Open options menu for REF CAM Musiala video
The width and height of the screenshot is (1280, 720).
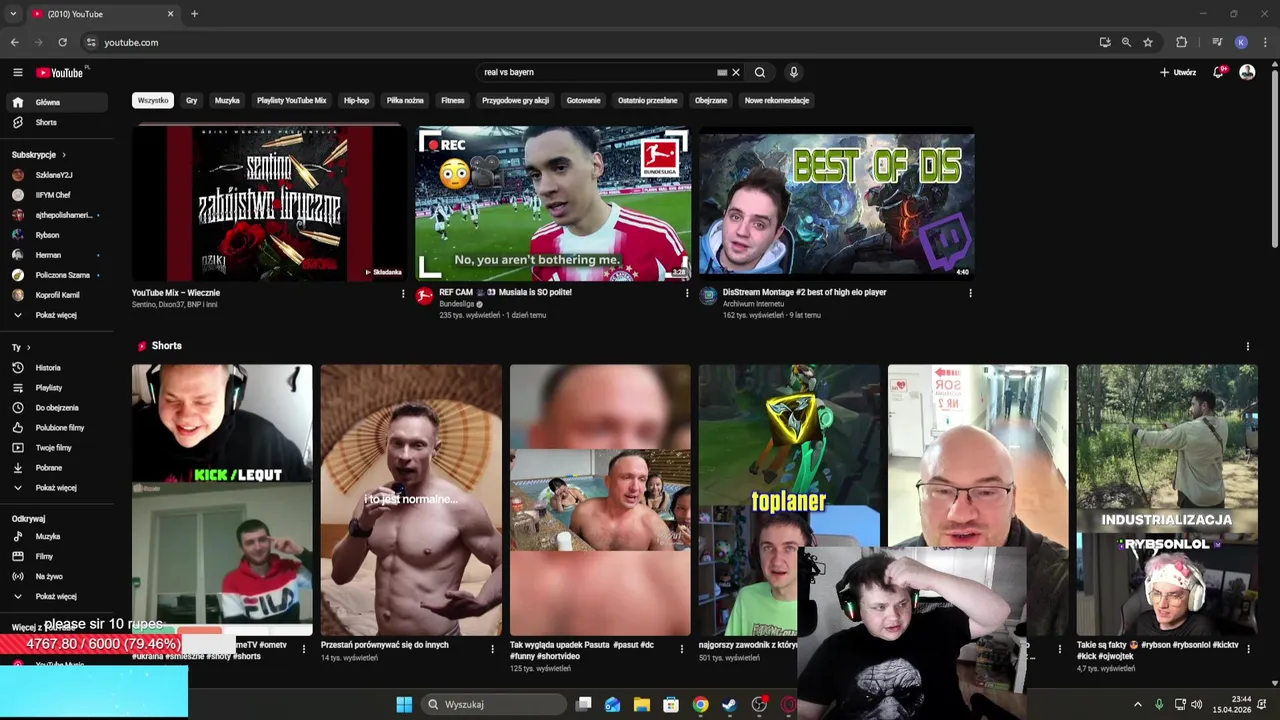pos(686,294)
